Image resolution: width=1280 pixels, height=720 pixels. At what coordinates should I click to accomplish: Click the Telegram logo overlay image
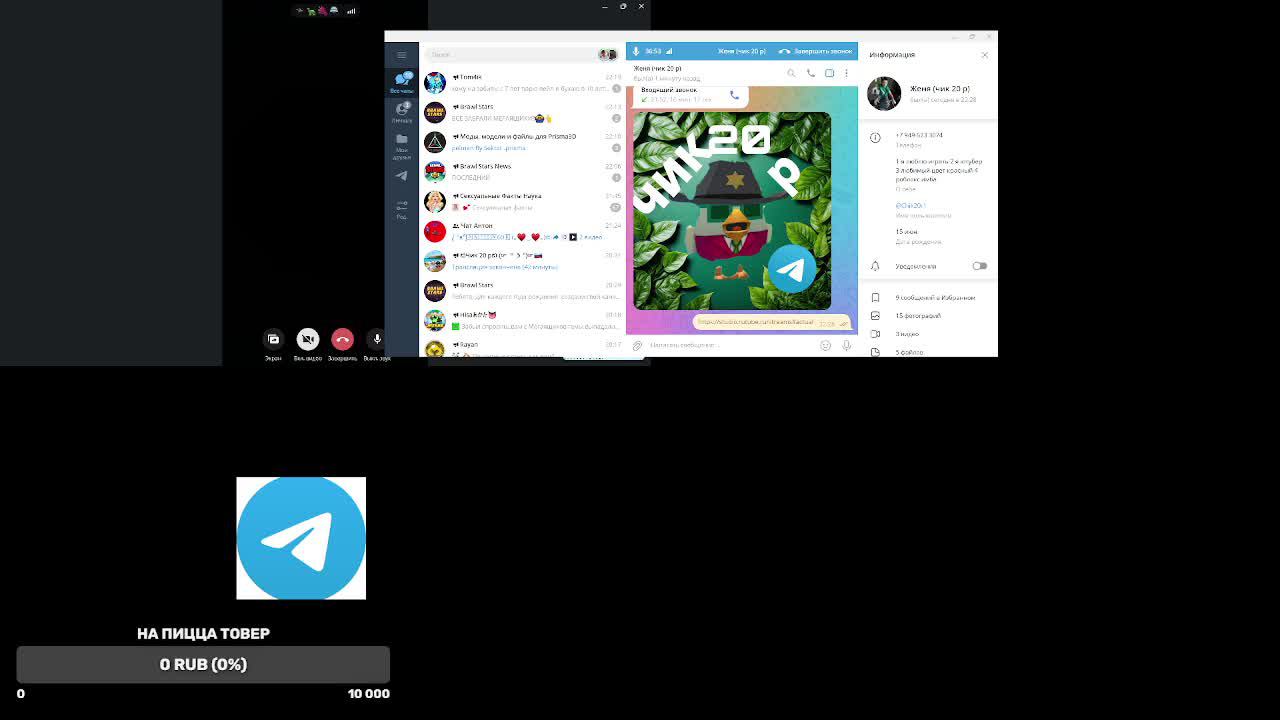pos(301,538)
